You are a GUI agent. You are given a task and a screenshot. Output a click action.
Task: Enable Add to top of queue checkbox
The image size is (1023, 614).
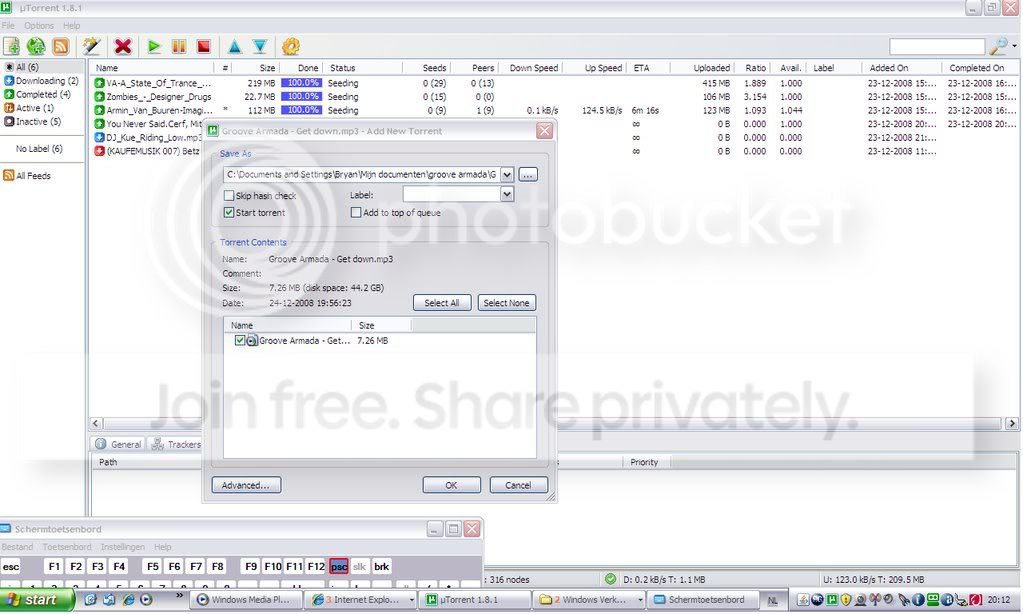tap(356, 212)
